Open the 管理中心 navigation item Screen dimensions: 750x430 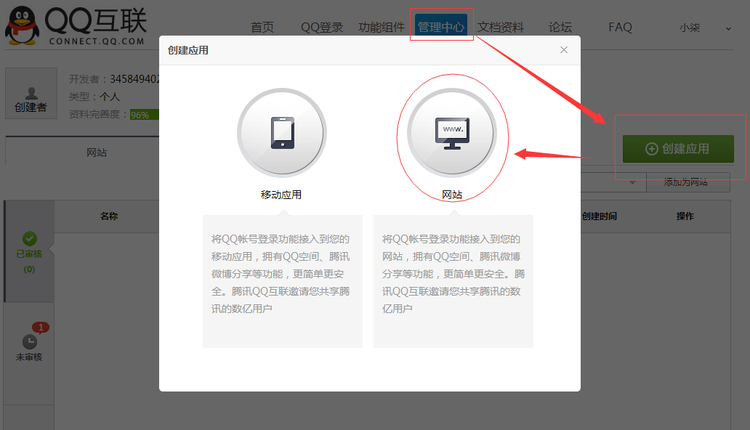pos(441,27)
